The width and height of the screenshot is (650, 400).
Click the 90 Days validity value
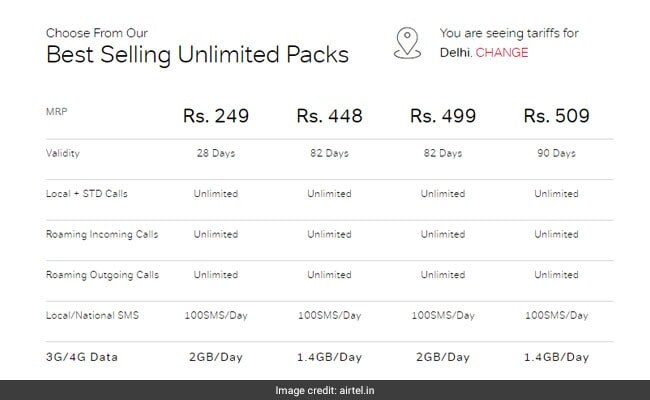pos(556,154)
